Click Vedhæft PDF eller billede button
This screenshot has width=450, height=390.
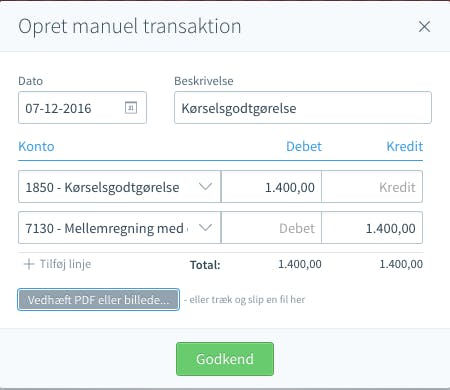(98, 300)
